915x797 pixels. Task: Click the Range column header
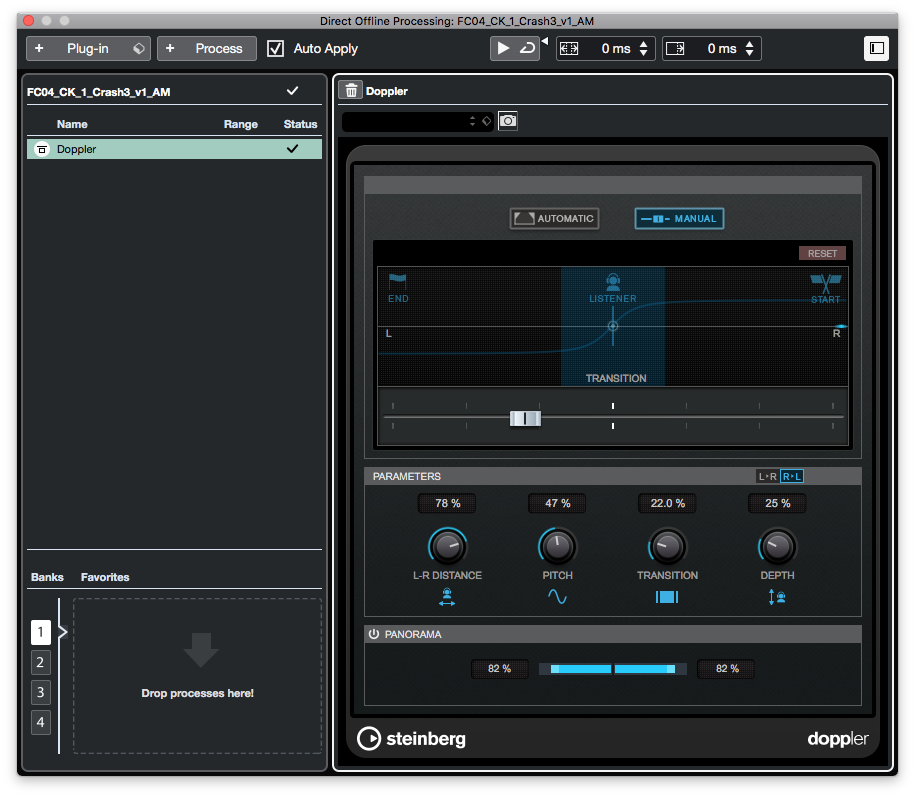pos(240,124)
